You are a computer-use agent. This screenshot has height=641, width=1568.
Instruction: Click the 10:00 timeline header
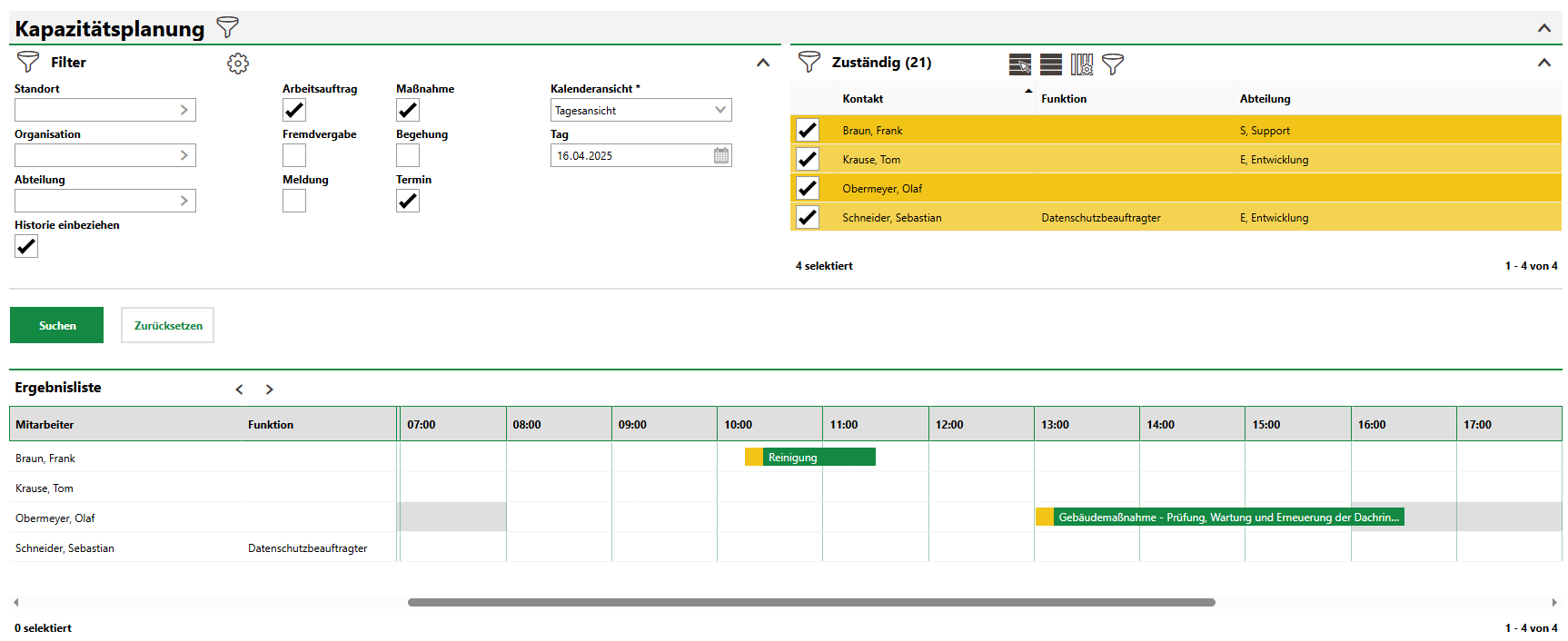pyautogui.click(x=769, y=424)
